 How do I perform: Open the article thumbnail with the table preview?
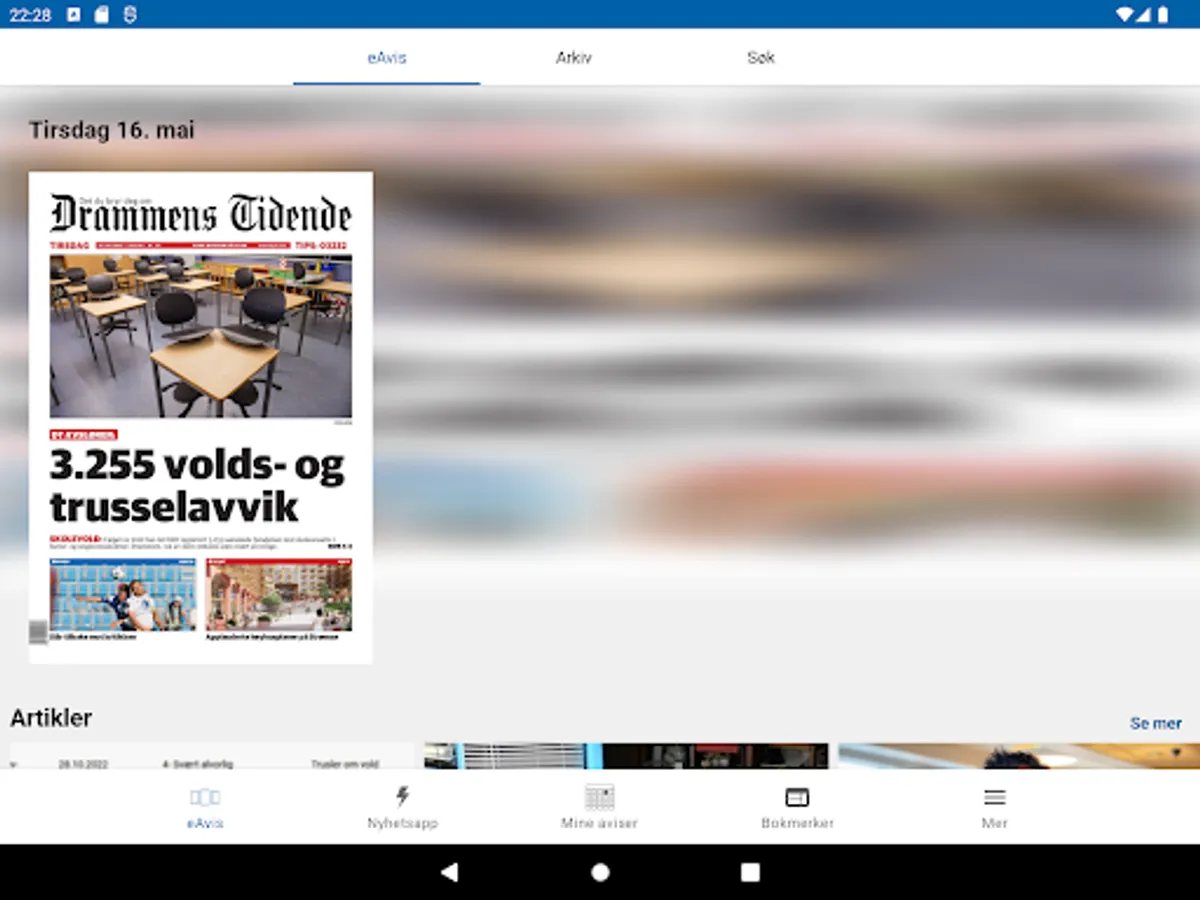point(212,756)
